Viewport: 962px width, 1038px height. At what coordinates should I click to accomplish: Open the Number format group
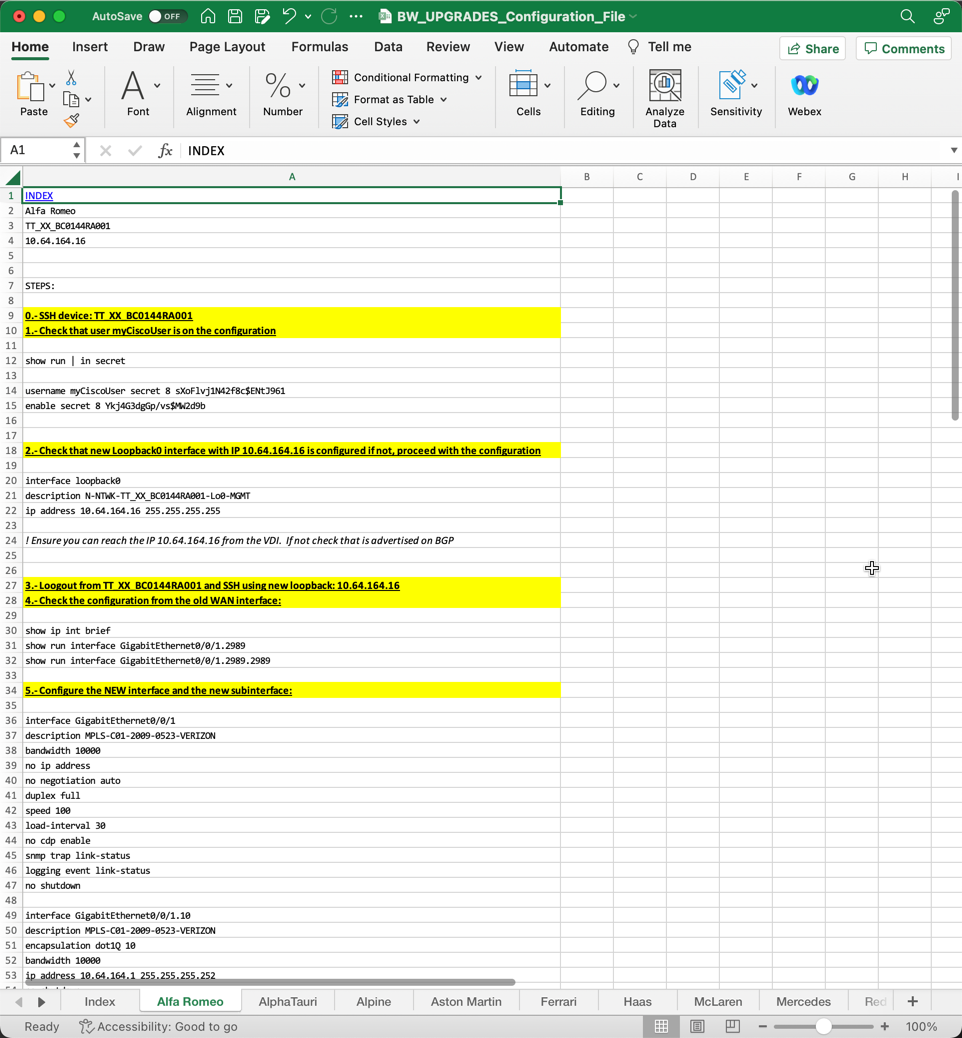pos(283,95)
